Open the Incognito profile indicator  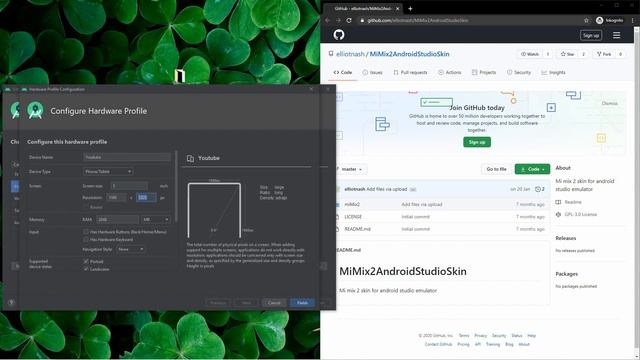(609, 20)
